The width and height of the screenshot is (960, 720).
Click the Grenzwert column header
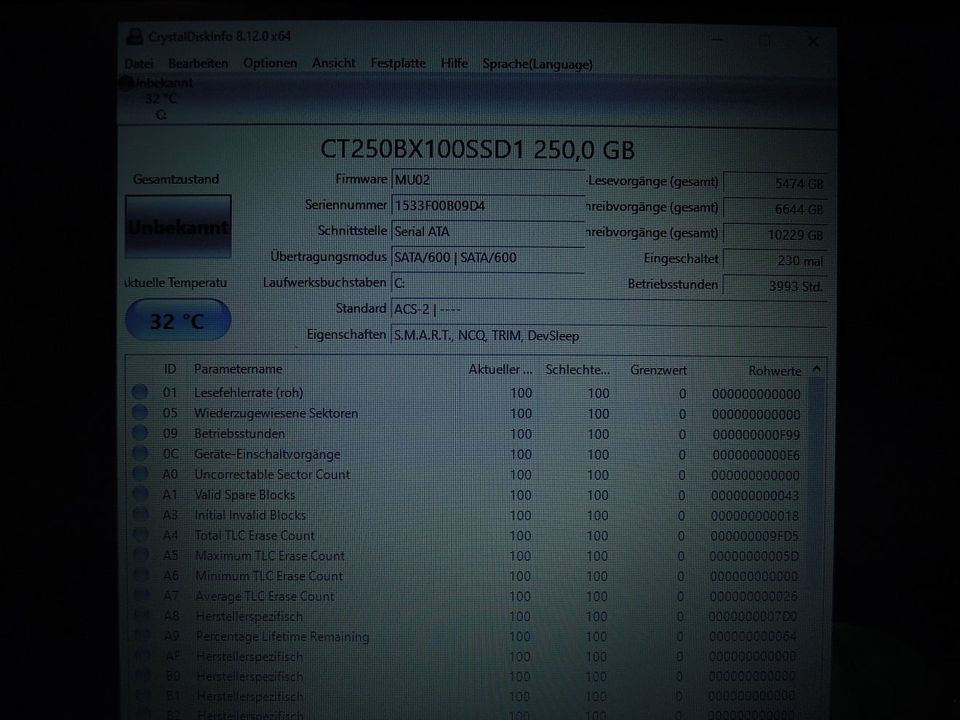[x=658, y=370]
